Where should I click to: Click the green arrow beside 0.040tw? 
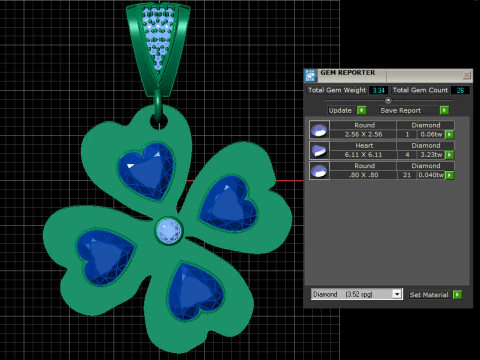click(x=449, y=175)
